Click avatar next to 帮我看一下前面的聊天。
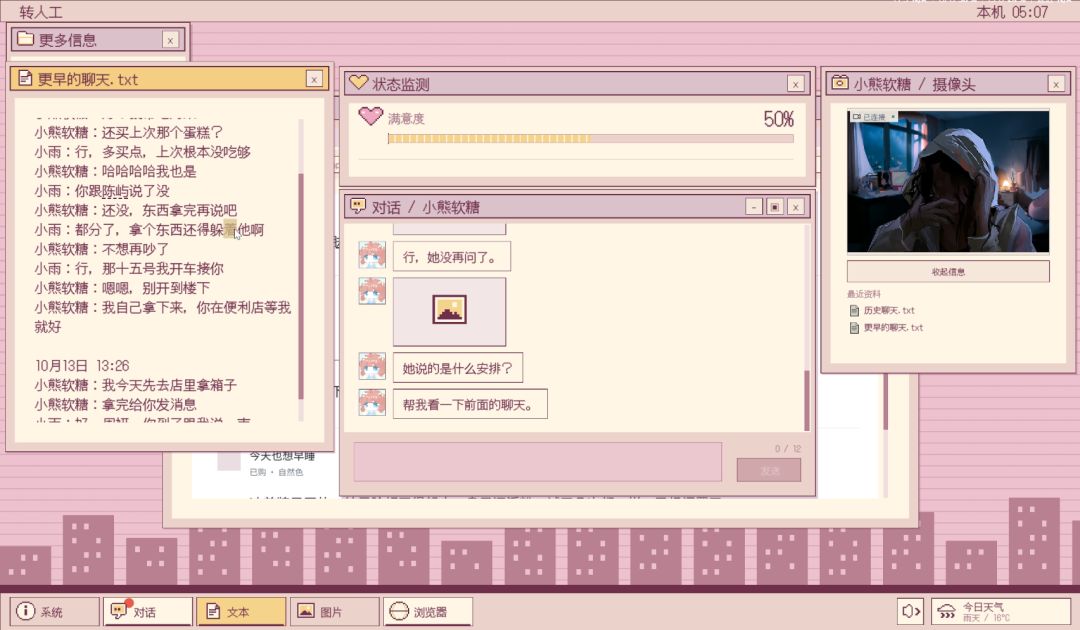The height and width of the screenshot is (630, 1080). pyautogui.click(x=372, y=403)
